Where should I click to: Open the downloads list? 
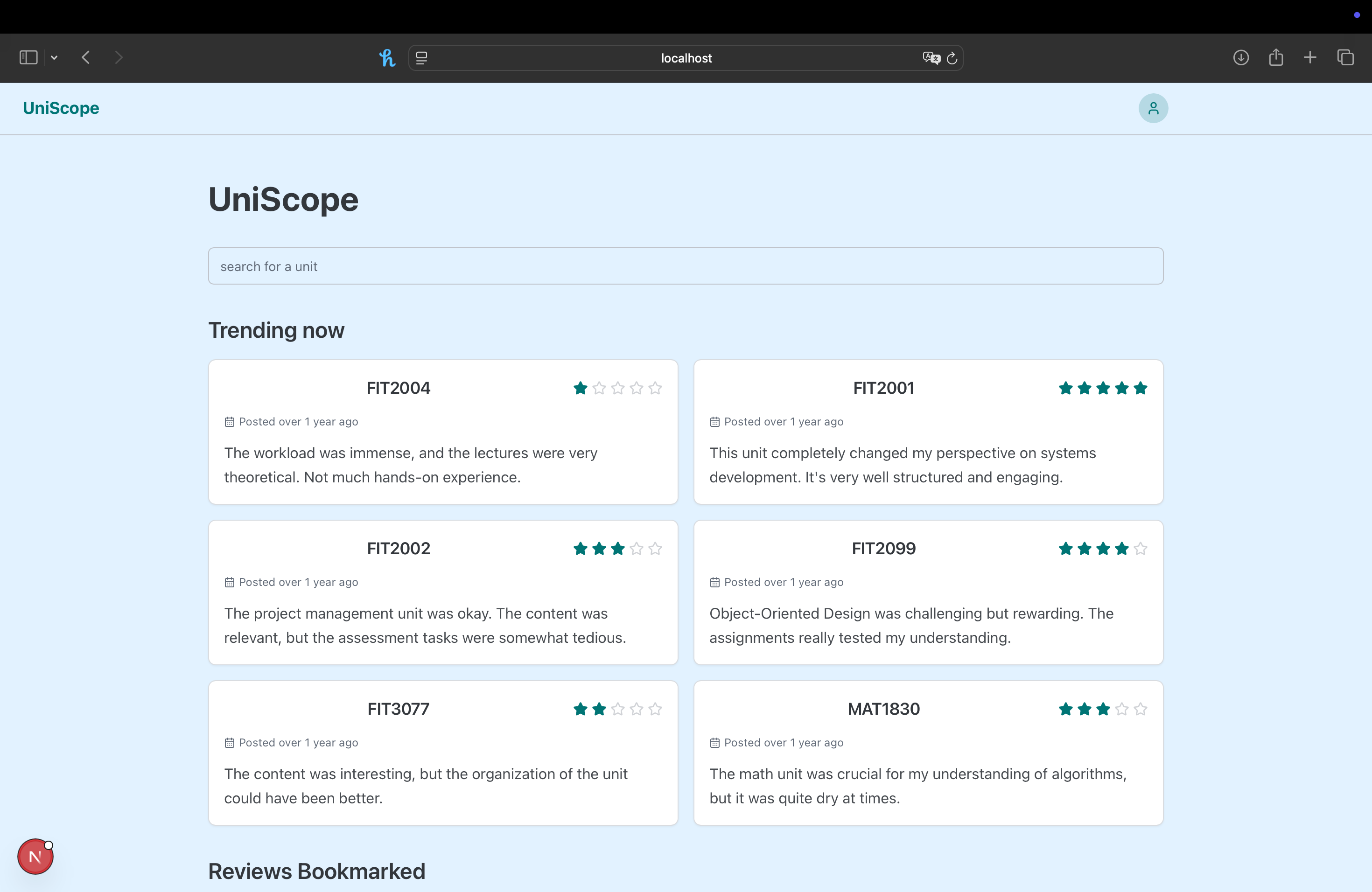[x=1241, y=57]
